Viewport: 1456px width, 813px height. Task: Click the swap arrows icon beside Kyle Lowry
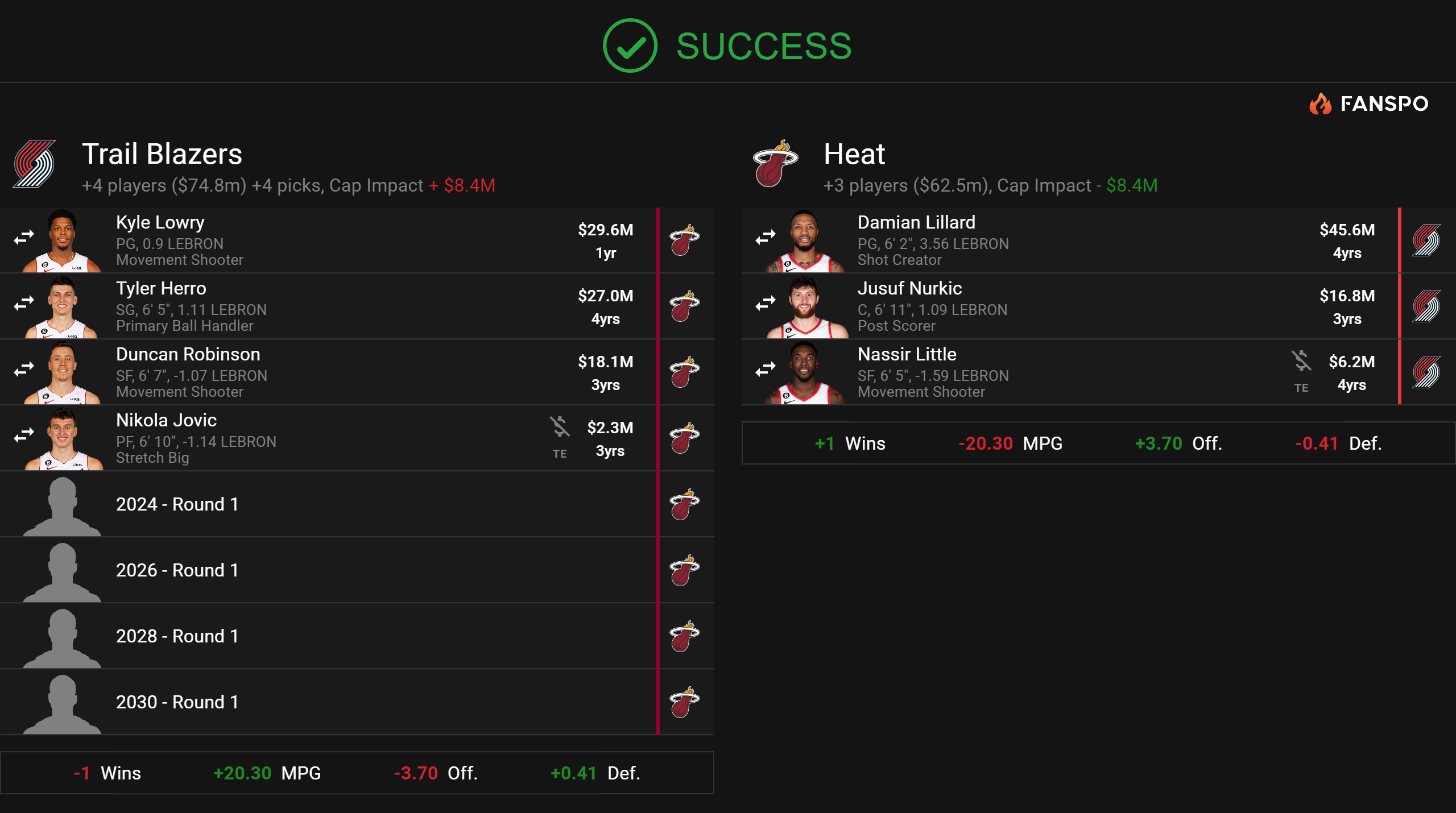click(x=24, y=237)
